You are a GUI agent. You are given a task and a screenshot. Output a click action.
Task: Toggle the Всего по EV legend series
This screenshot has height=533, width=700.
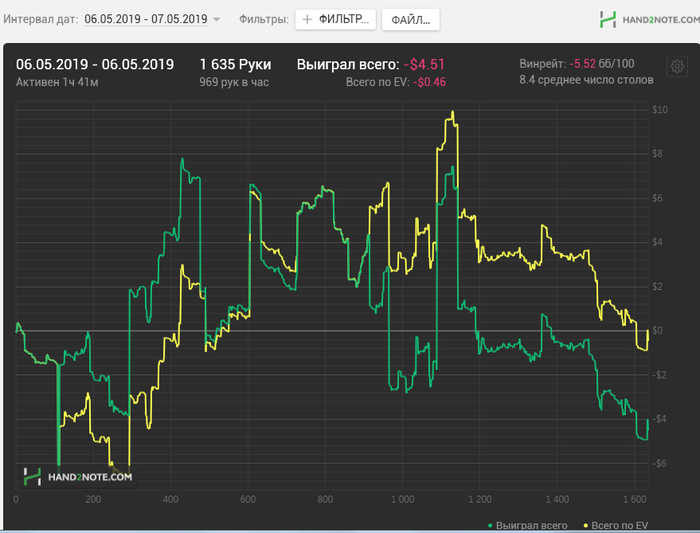616,525
